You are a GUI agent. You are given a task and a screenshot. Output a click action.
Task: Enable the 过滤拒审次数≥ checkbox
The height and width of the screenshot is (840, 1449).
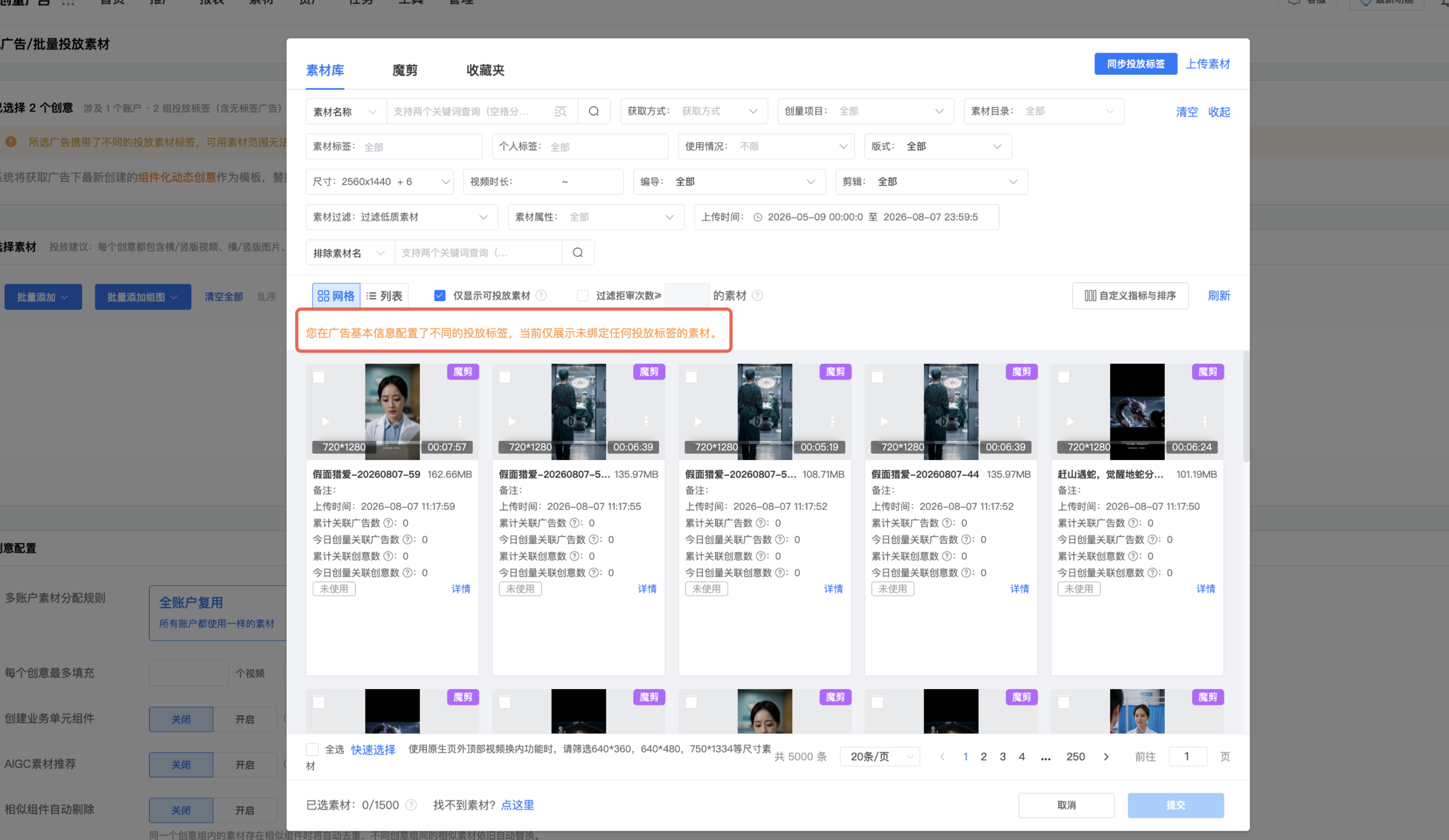pyautogui.click(x=582, y=295)
